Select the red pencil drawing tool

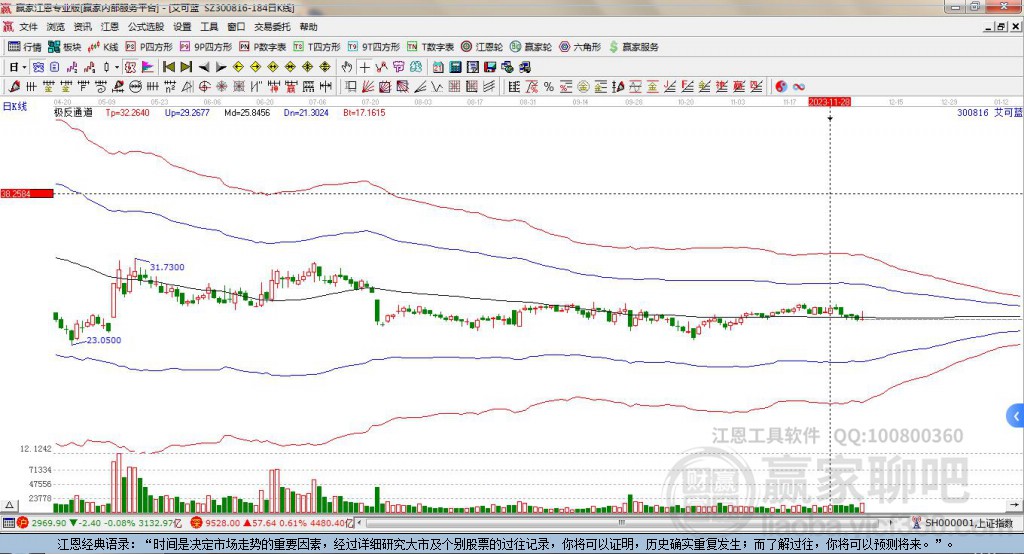(14, 86)
